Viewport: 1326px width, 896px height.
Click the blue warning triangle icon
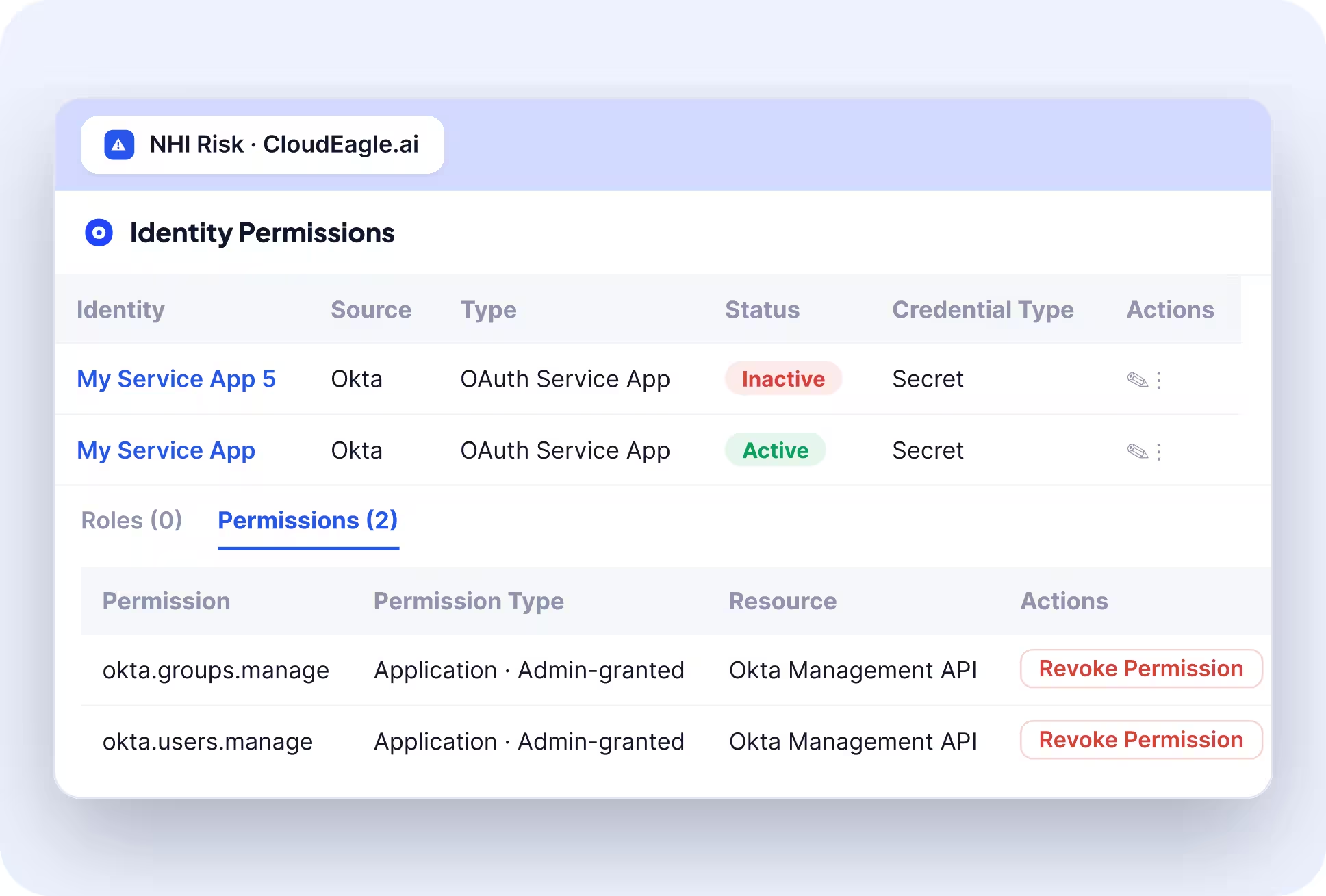tap(119, 144)
